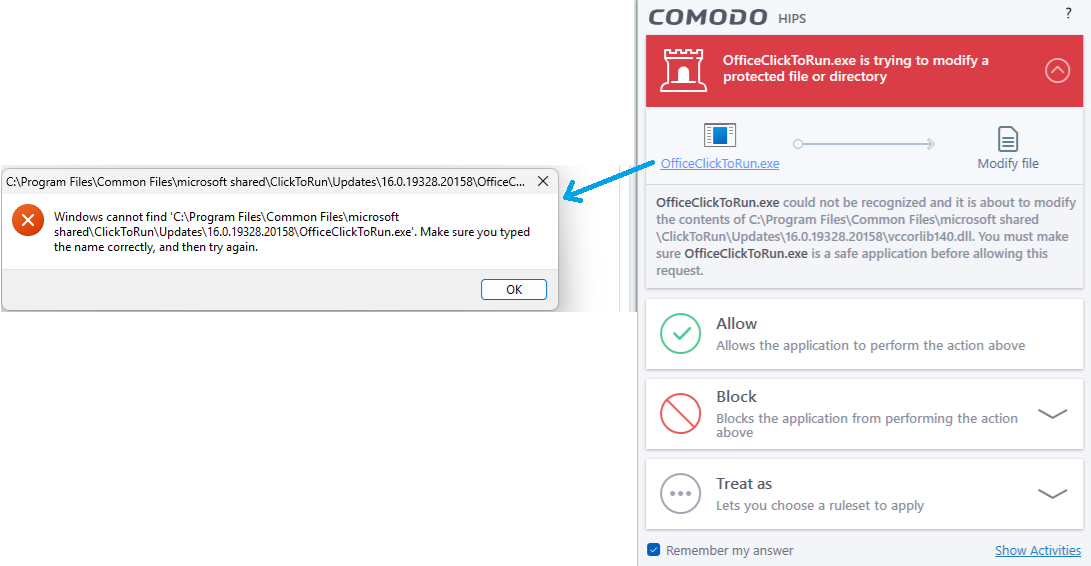This screenshot has width=1091, height=566.
Task: Click the green Allow checkmark icon
Action: coord(680,334)
